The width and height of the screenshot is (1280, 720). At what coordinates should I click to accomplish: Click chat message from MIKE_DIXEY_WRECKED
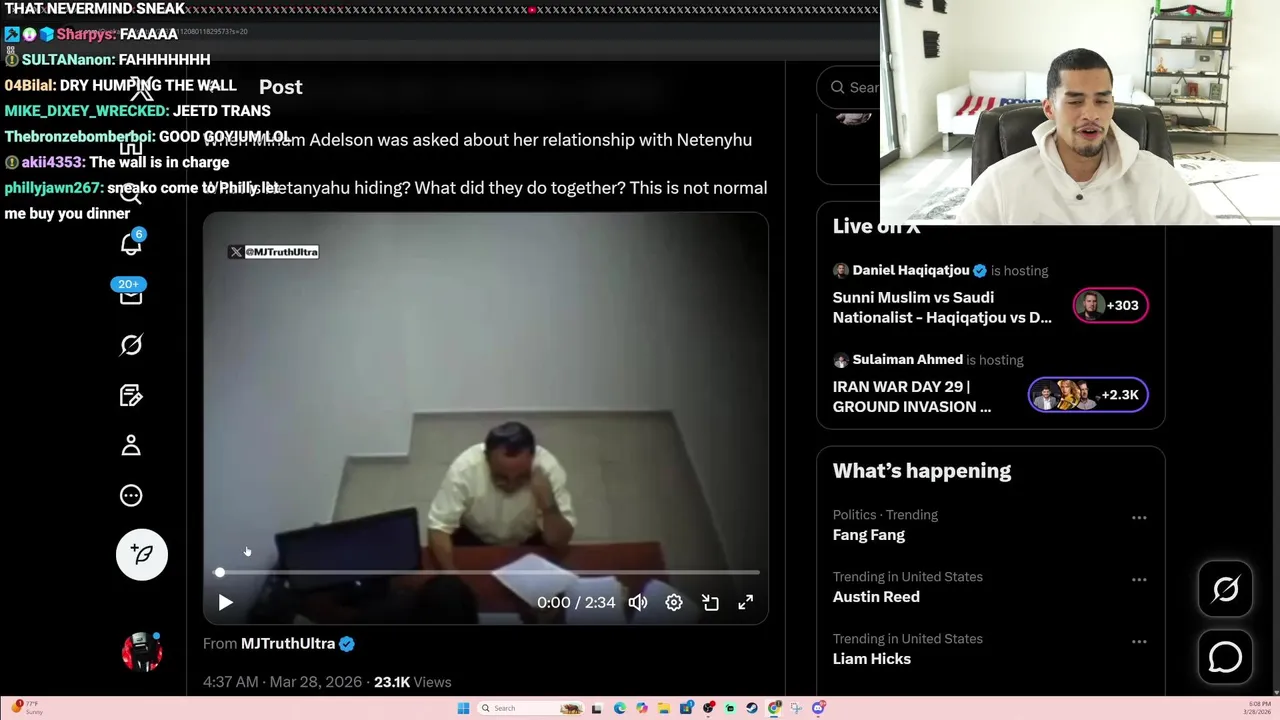pos(137,111)
